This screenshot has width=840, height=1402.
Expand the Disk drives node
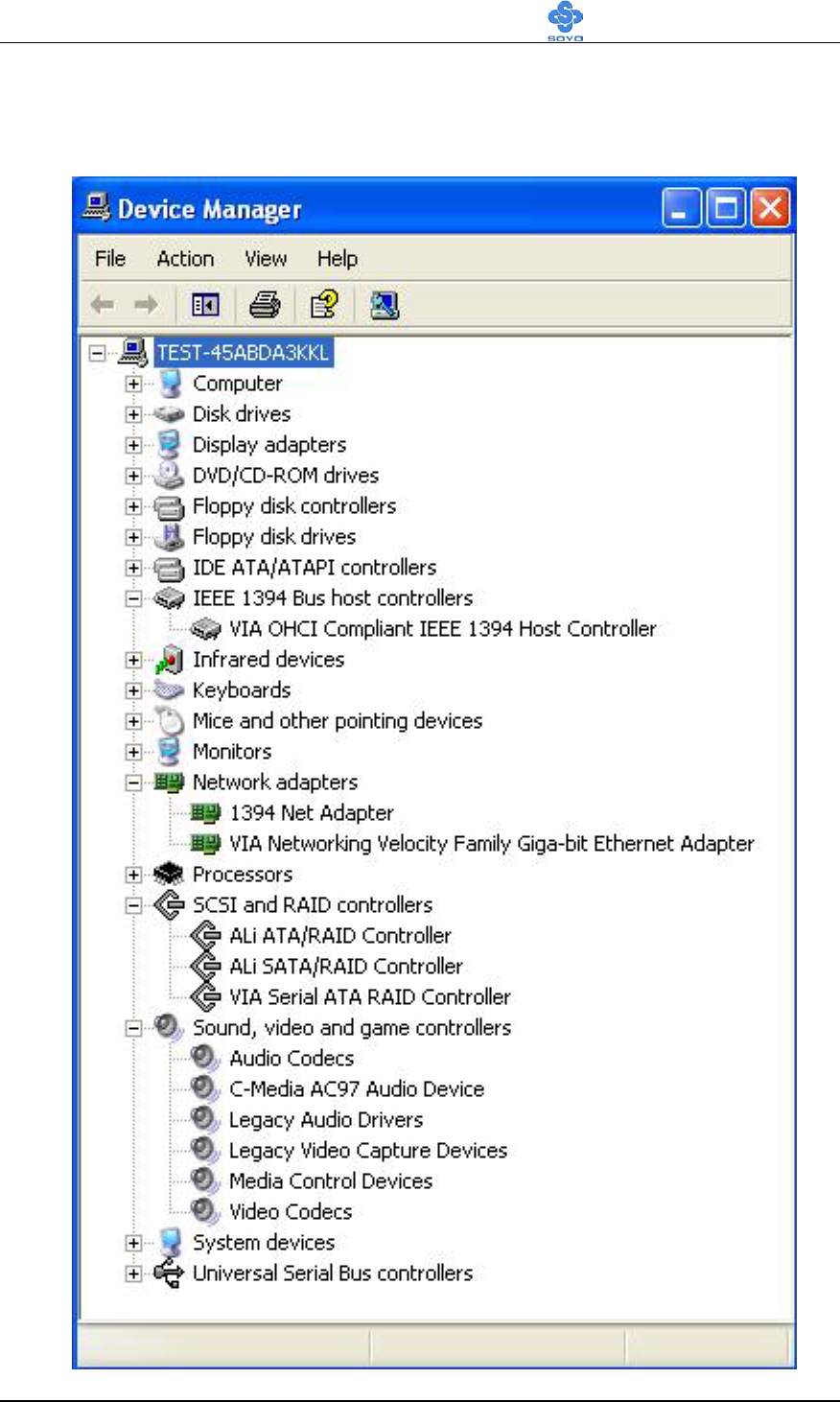tap(133, 414)
